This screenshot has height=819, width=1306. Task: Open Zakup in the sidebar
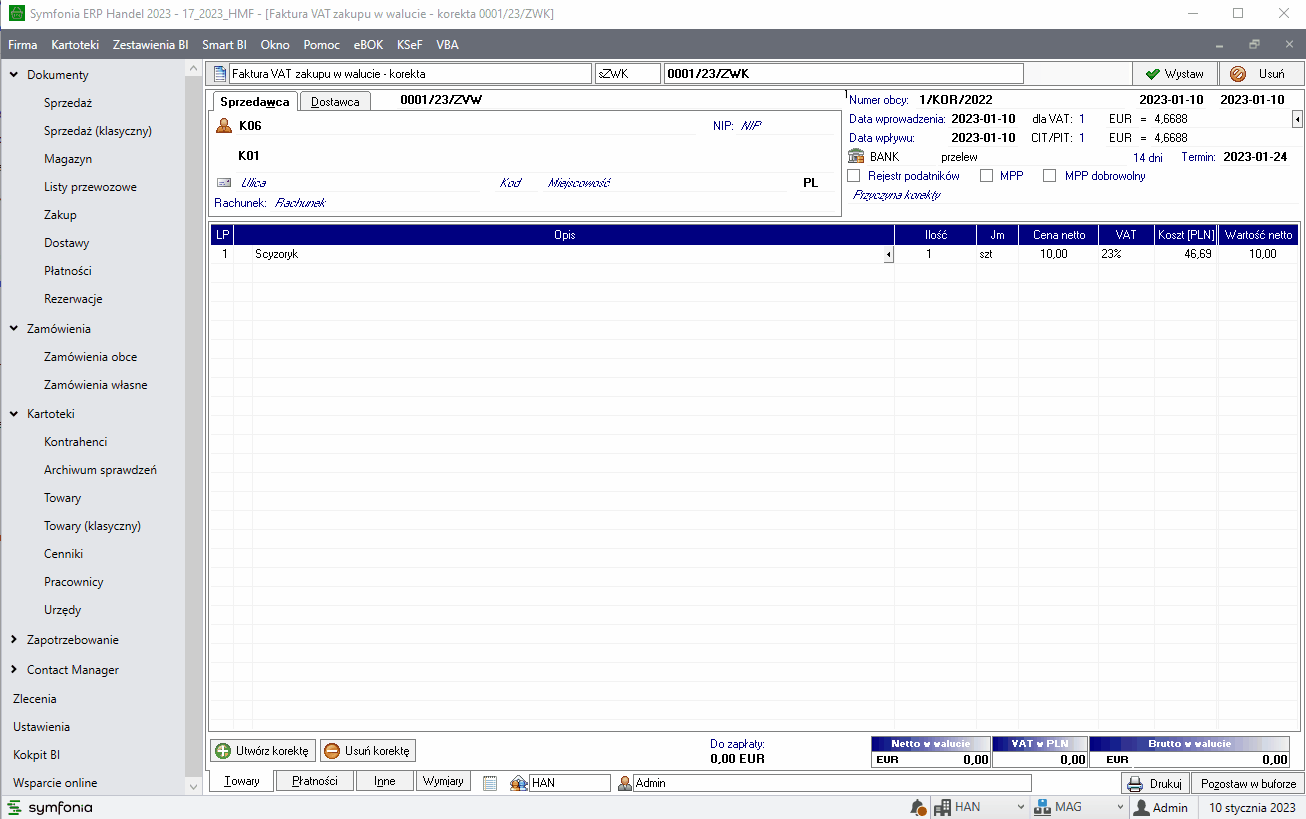coord(60,215)
